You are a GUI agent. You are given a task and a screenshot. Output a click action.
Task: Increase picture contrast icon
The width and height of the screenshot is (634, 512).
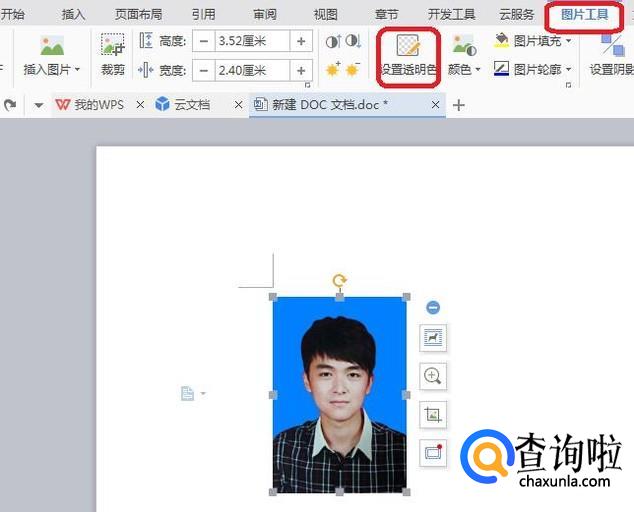(333, 41)
